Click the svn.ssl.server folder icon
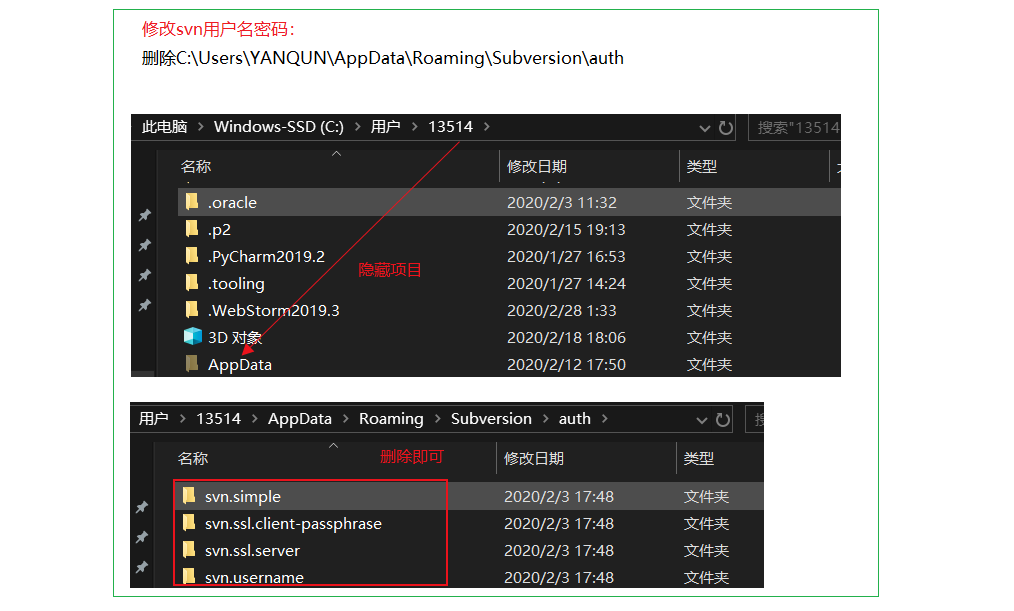Viewport: 1014px width, 611px height. point(189,550)
